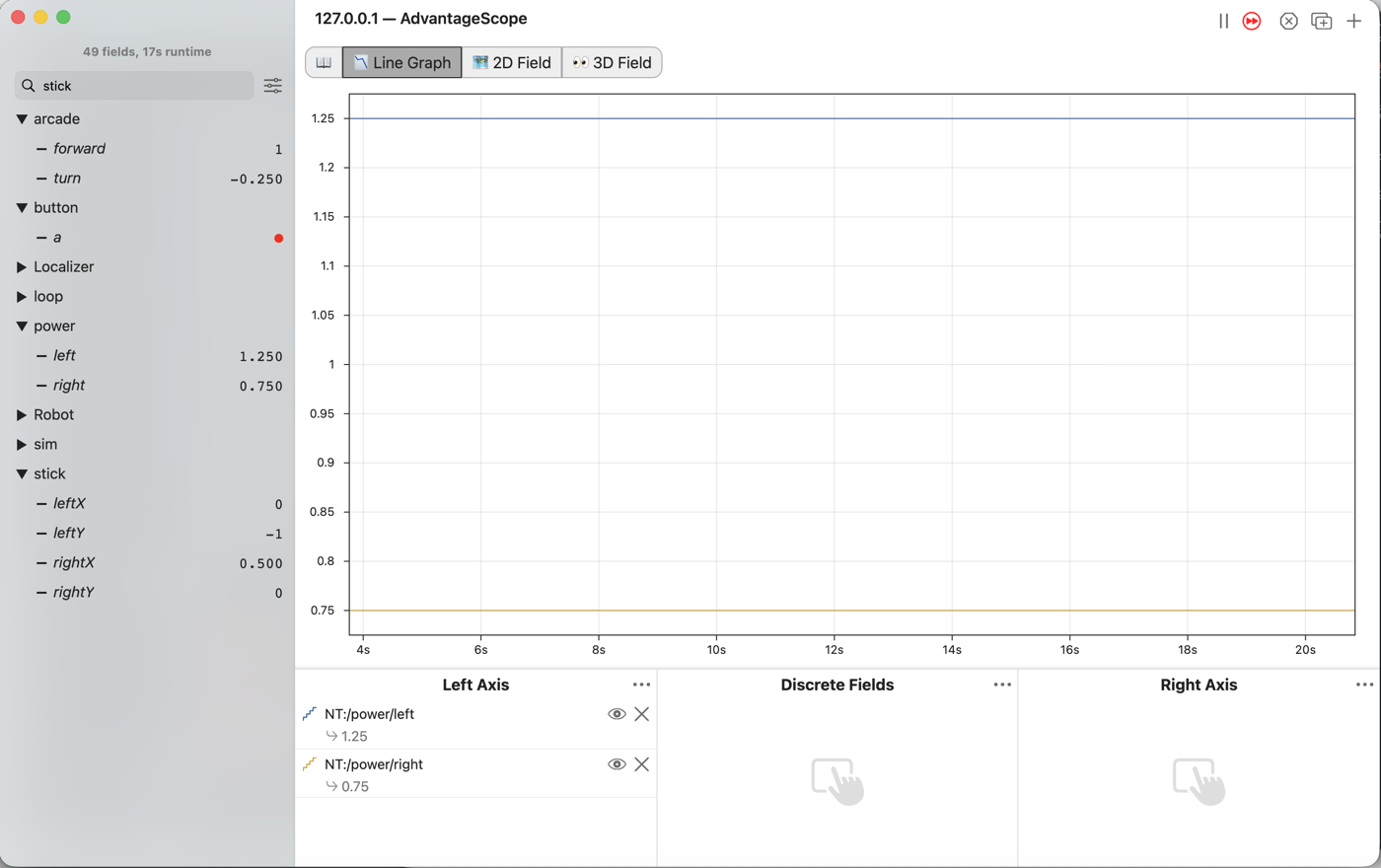Click the red fast-forward lock-to-live icon
The width and height of the screenshot is (1381, 868).
pyautogui.click(x=1252, y=21)
